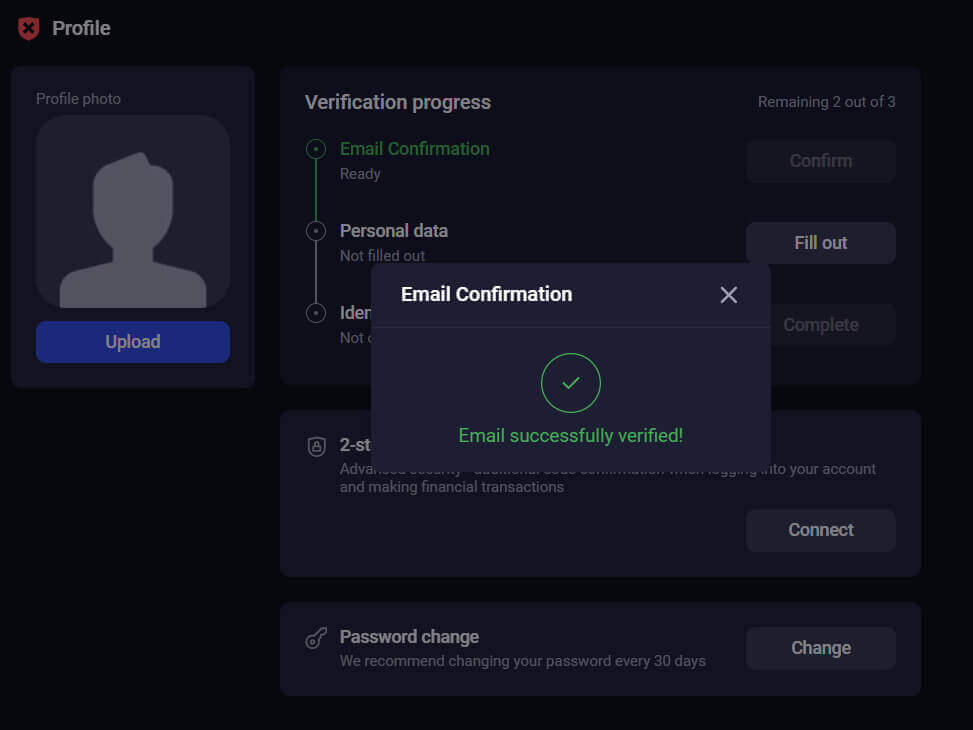The image size is (973, 730).
Task: Click the Complete verification button
Action: click(820, 325)
